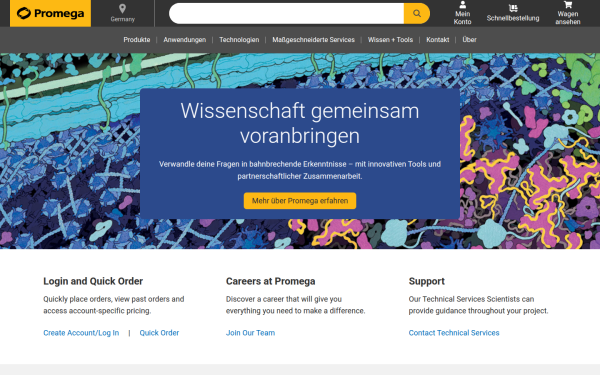Click the Germany location pin icon
Image resolution: width=600 pixels, height=375 pixels.
(122, 8)
